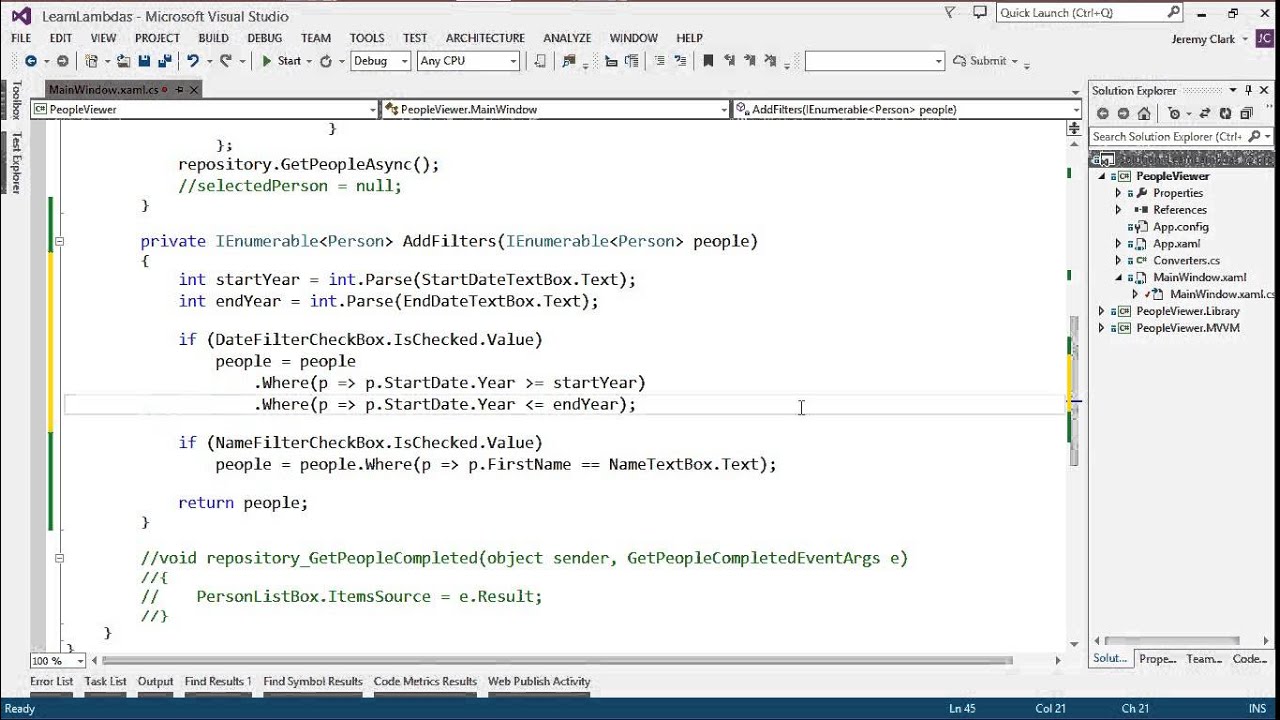Collapse the commented repository_GetPeopleCompleted outline

pos(60,558)
